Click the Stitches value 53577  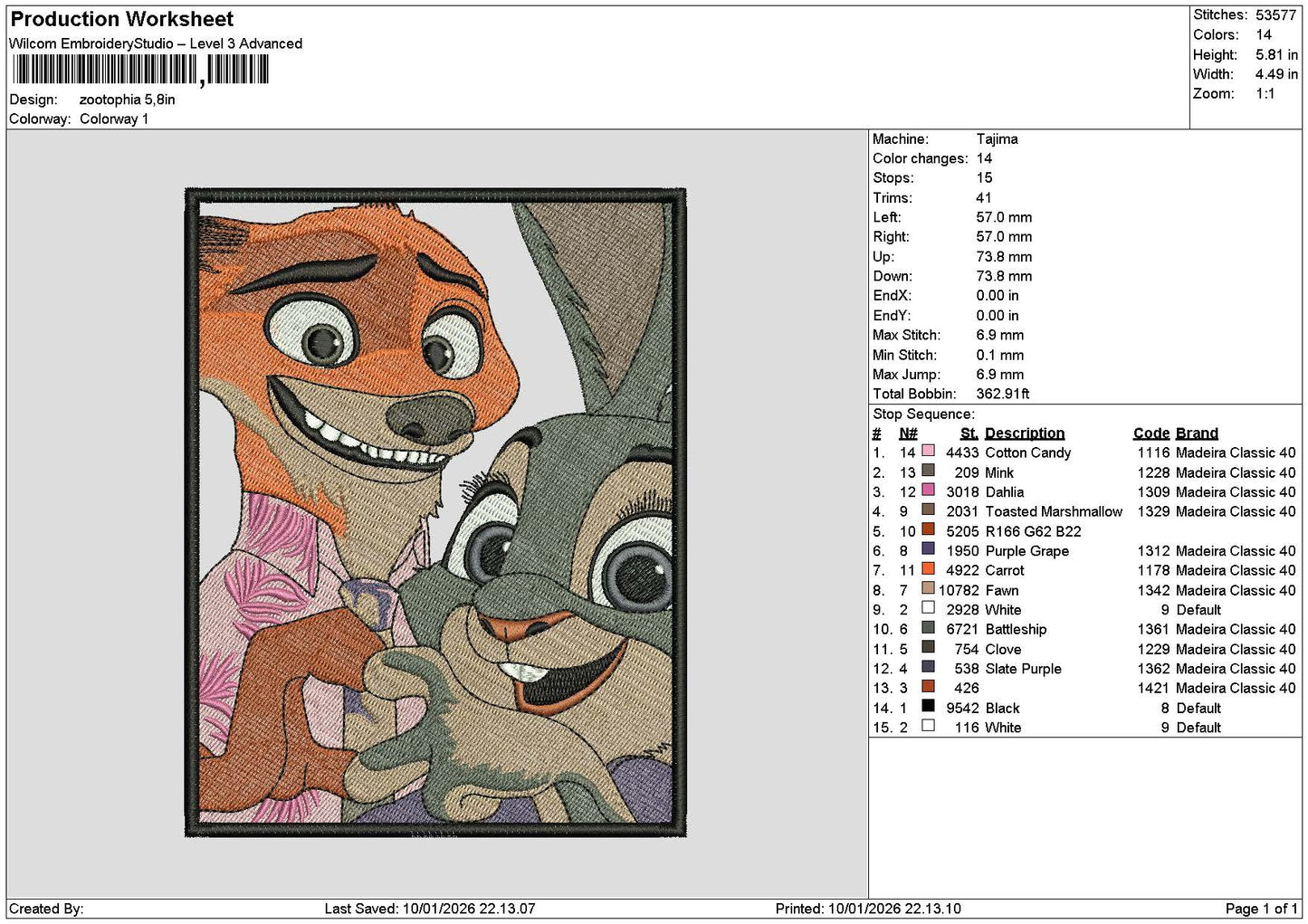(1275, 14)
